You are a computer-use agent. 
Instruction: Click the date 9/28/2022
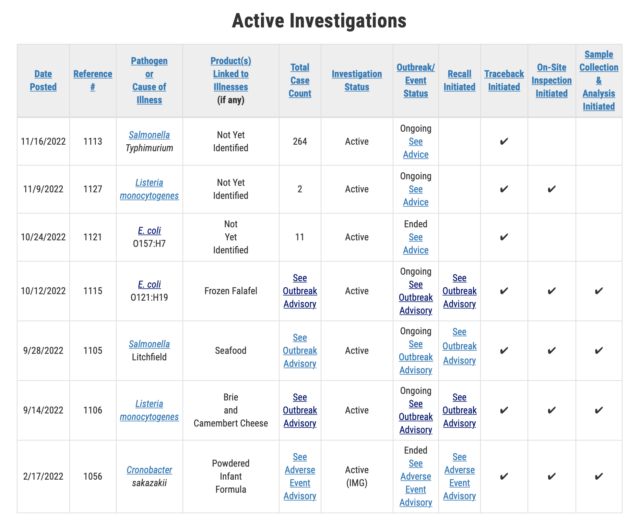43,351
